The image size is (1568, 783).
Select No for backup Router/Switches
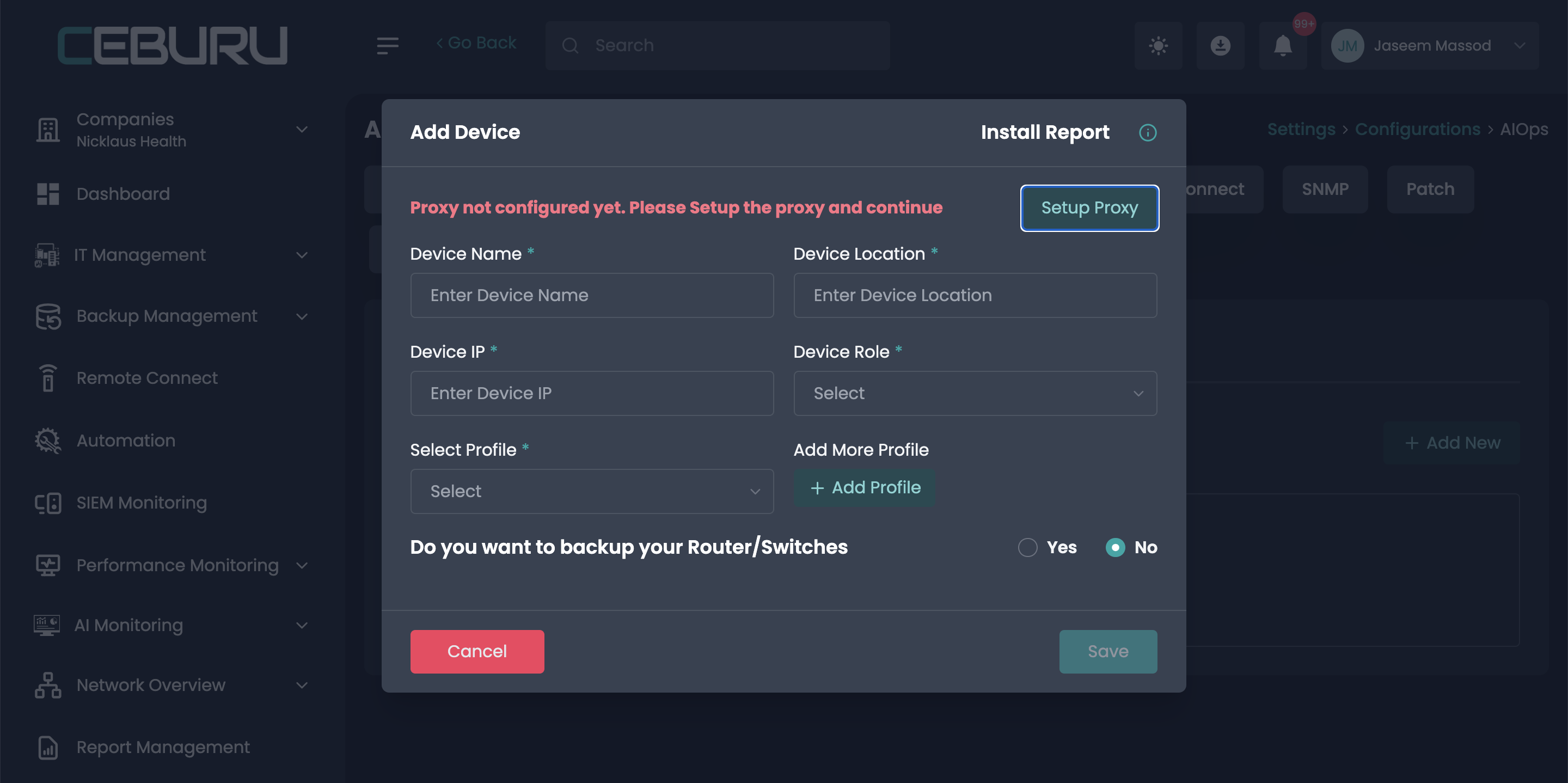[x=1115, y=547]
